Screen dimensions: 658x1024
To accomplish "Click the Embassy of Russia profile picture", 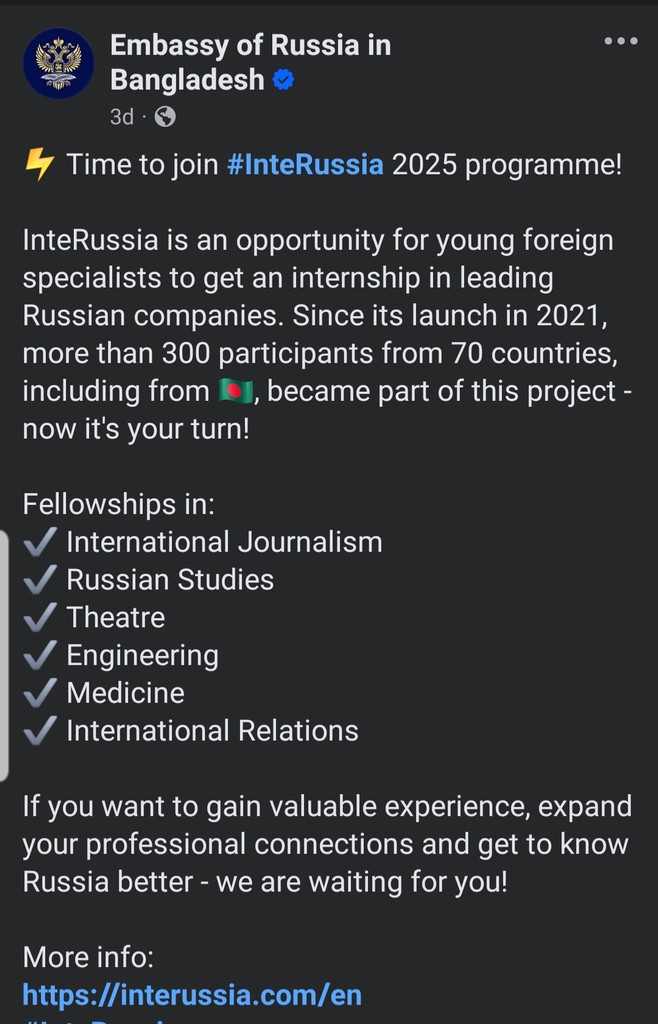I will click(59, 63).
